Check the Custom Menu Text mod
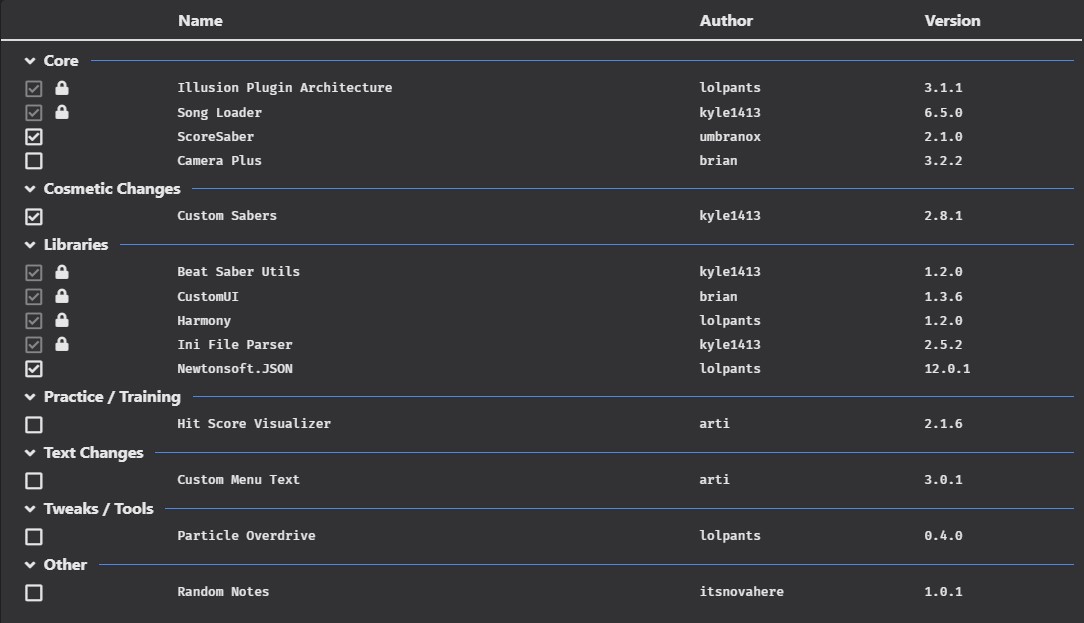1084x623 pixels. [x=34, y=481]
